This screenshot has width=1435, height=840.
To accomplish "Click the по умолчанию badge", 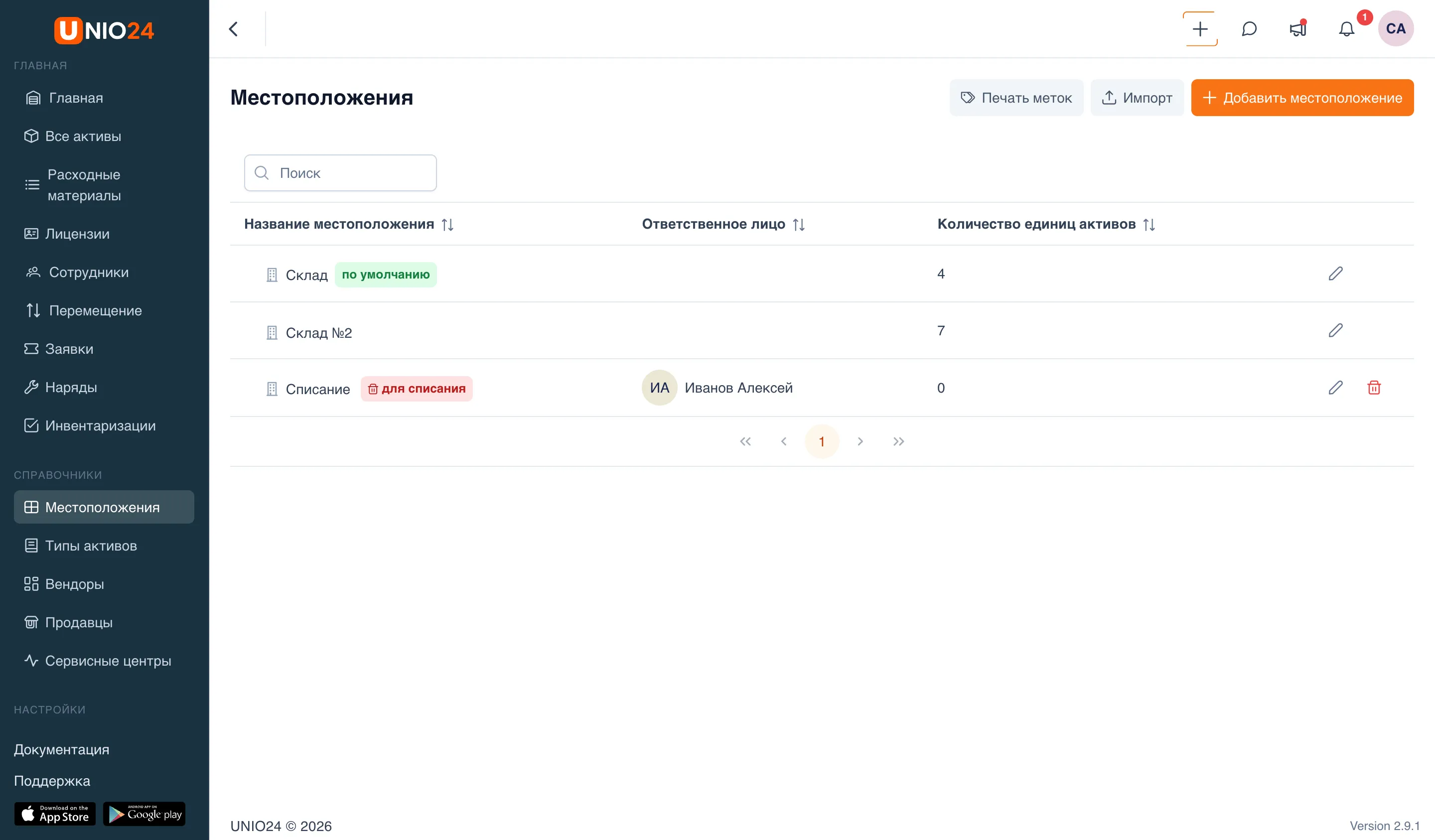I will [x=386, y=275].
